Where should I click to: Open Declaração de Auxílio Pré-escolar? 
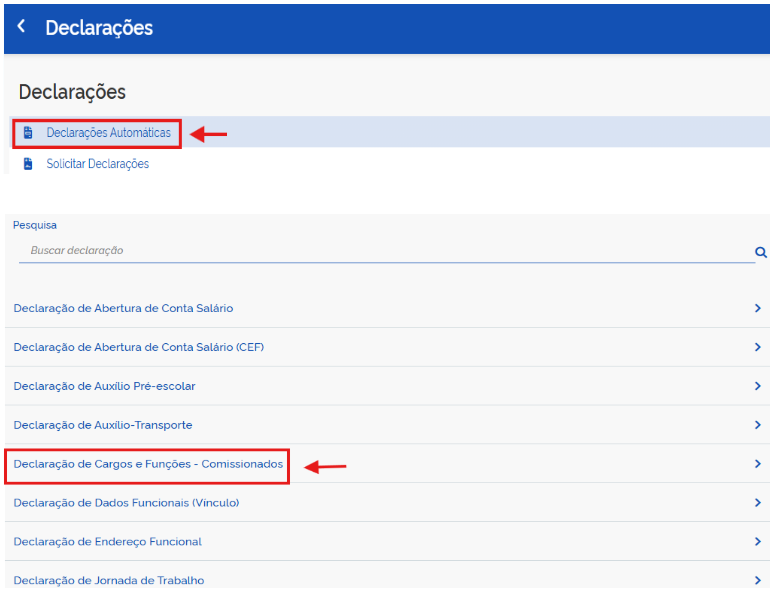(x=104, y=386)
